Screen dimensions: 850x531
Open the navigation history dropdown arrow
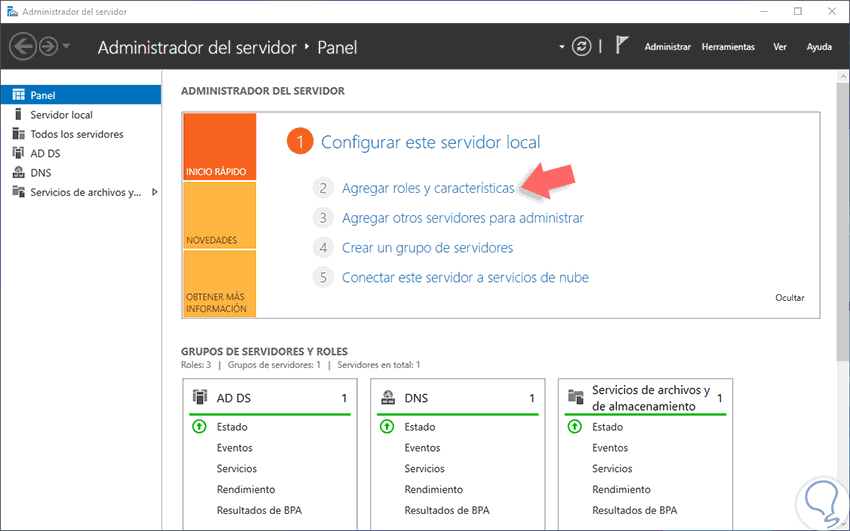(x=66, y=47)
